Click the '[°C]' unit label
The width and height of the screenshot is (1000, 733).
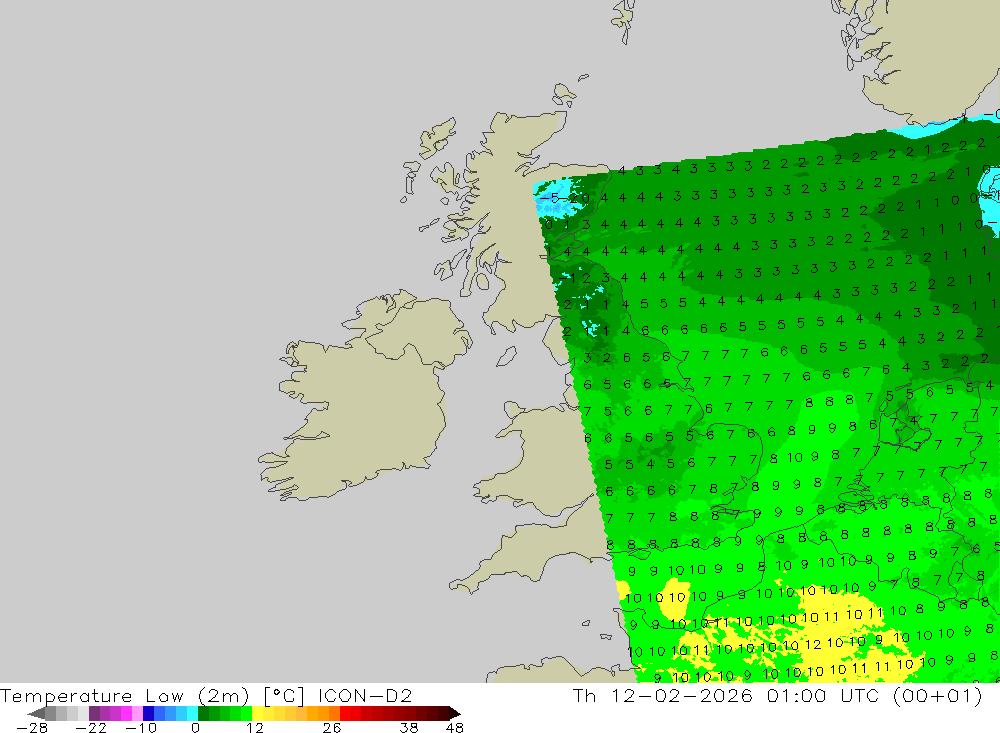284,696
